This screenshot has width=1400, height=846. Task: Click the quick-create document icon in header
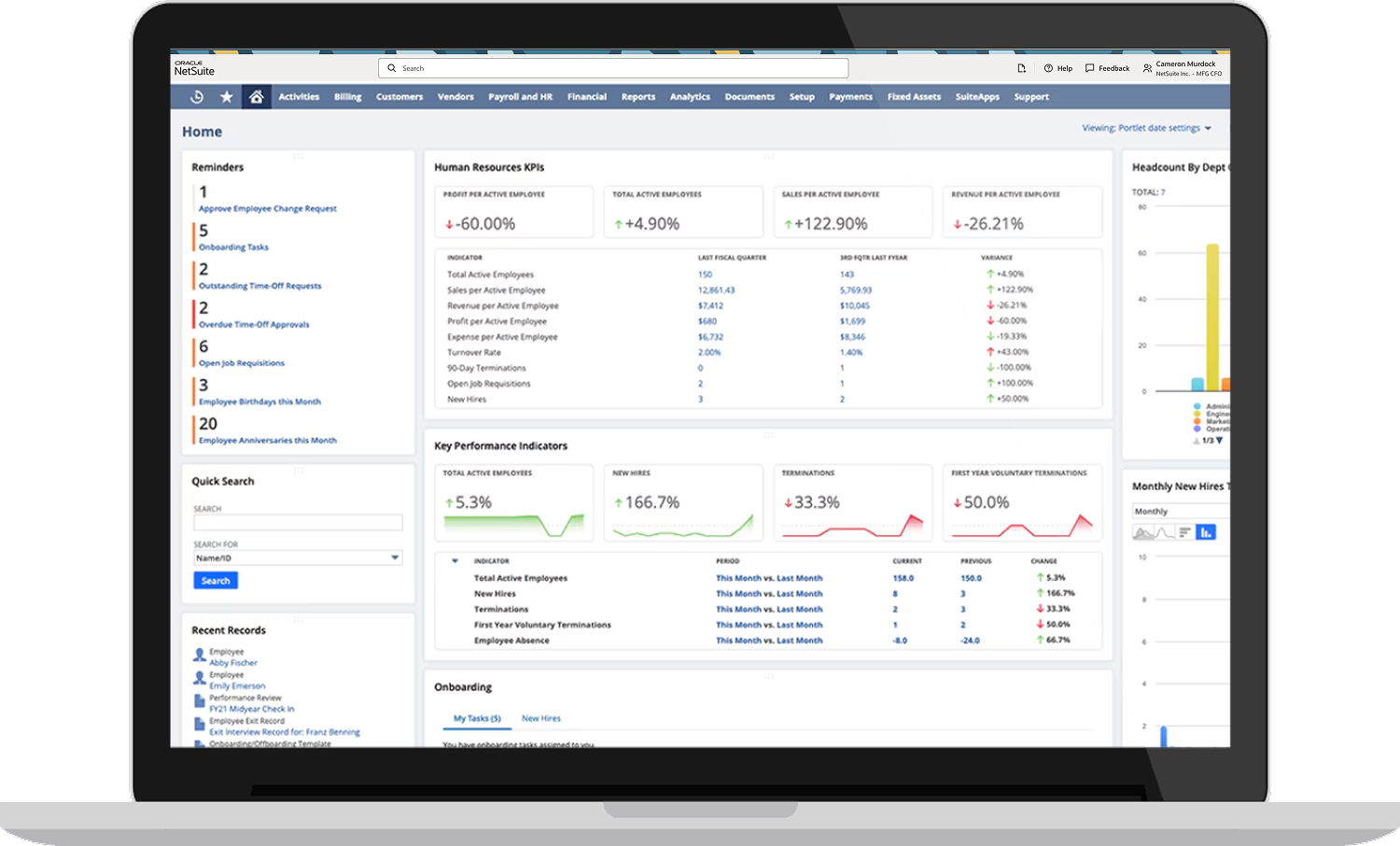[x=1021, y=67]
